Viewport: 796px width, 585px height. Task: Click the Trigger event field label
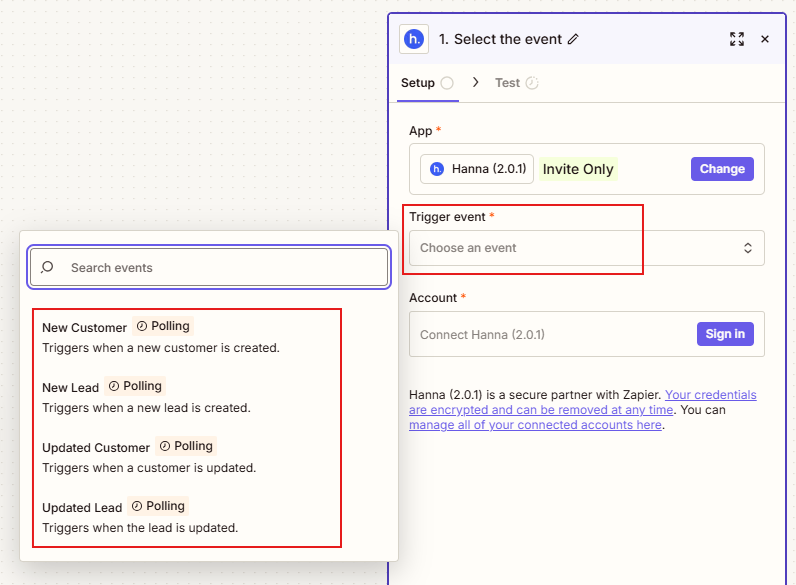[448, 217]
